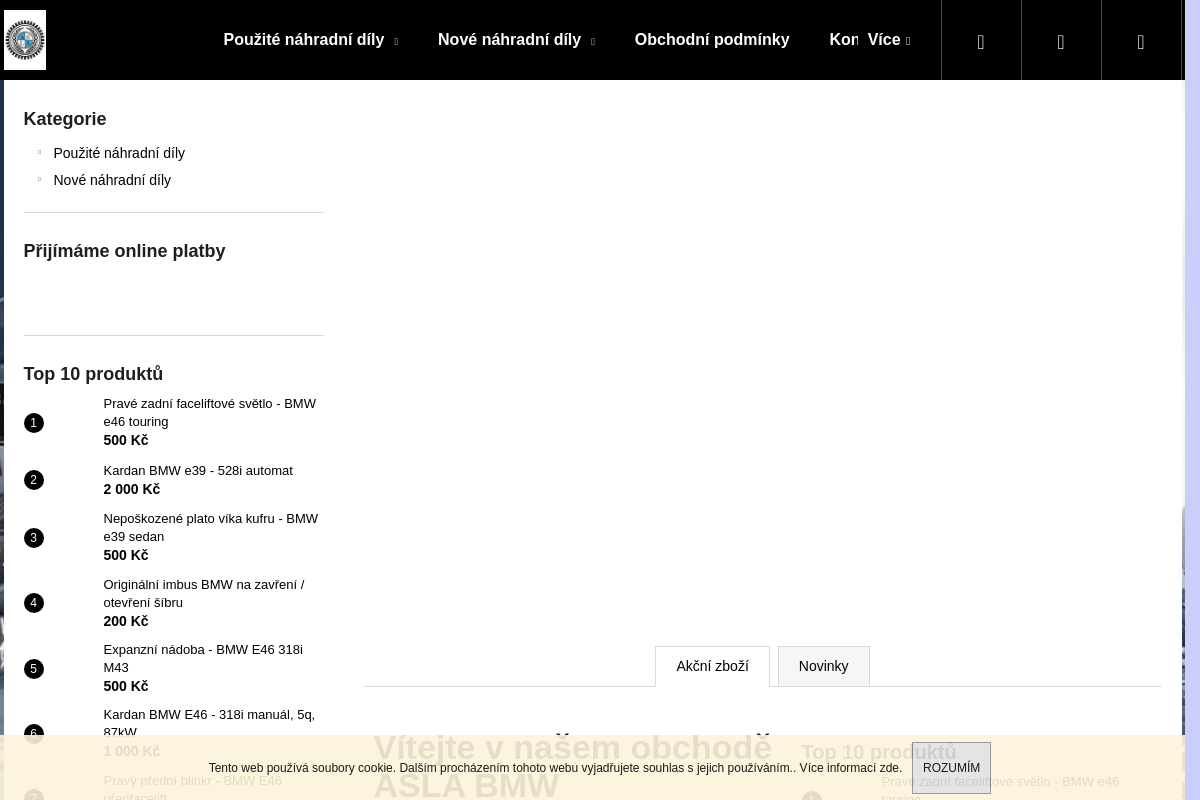Click the Top 10 produktů sidebar heading

pos(93,374)
